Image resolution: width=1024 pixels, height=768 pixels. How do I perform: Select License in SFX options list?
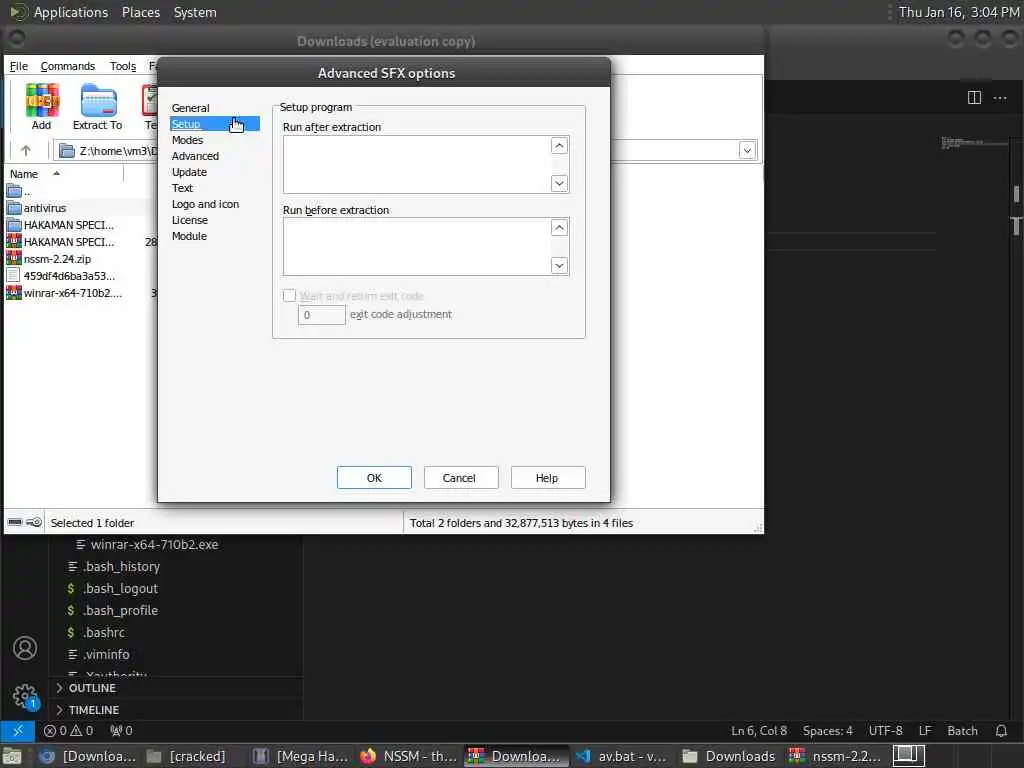point(189,220)
